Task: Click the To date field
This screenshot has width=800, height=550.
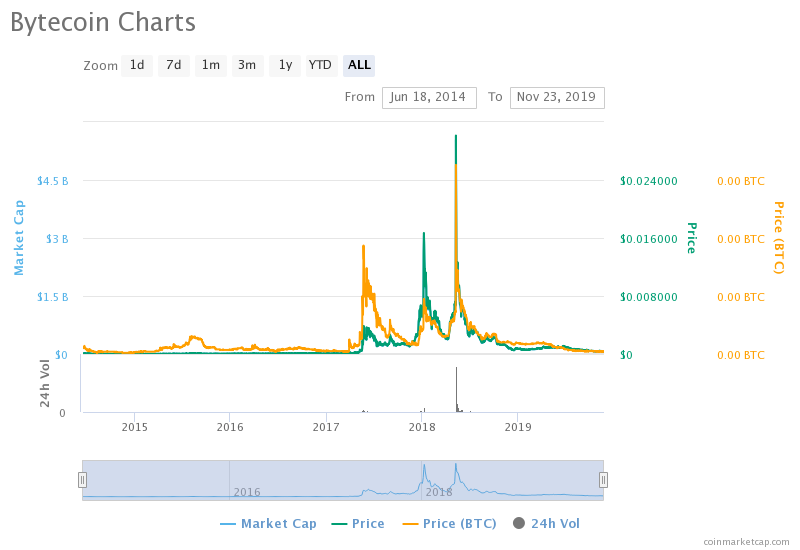Action: (557, 97)
